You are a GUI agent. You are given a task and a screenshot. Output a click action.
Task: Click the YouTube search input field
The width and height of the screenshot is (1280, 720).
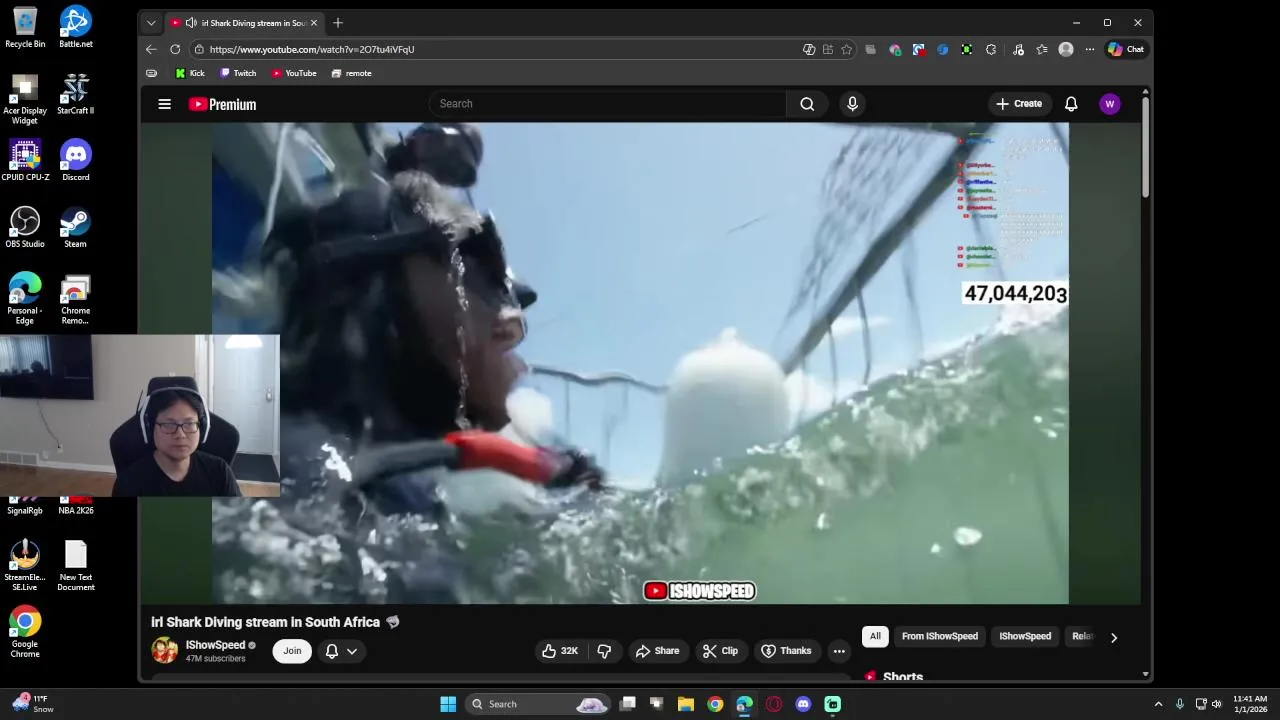click(x=608, y=104)
